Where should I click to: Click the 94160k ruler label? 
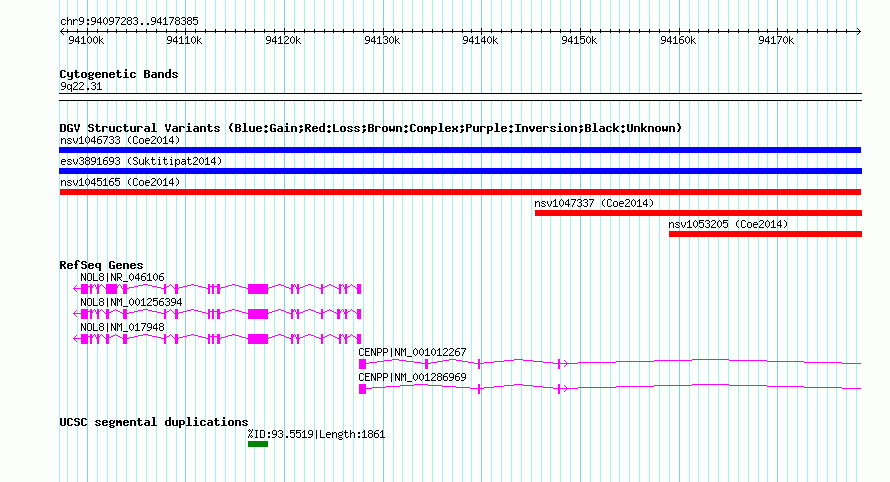tap(678, 40)
